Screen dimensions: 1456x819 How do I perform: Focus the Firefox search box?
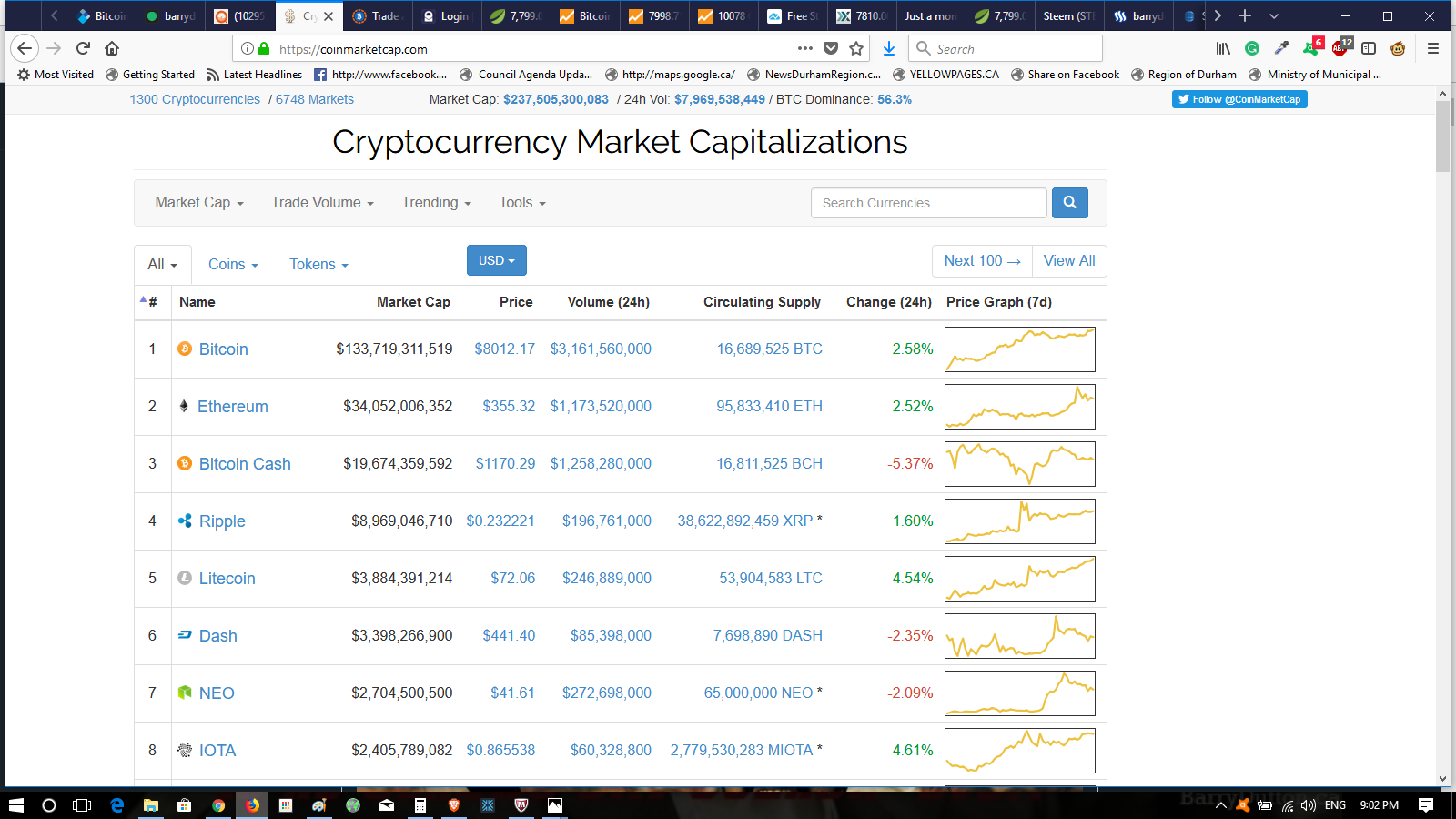[x=1006, y=49]
